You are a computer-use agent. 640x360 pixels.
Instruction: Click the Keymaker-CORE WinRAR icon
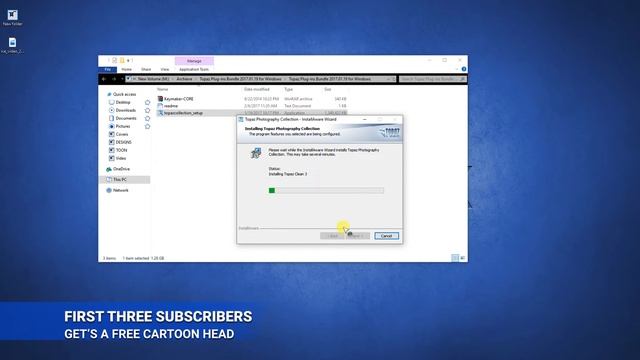click(160, 99)
